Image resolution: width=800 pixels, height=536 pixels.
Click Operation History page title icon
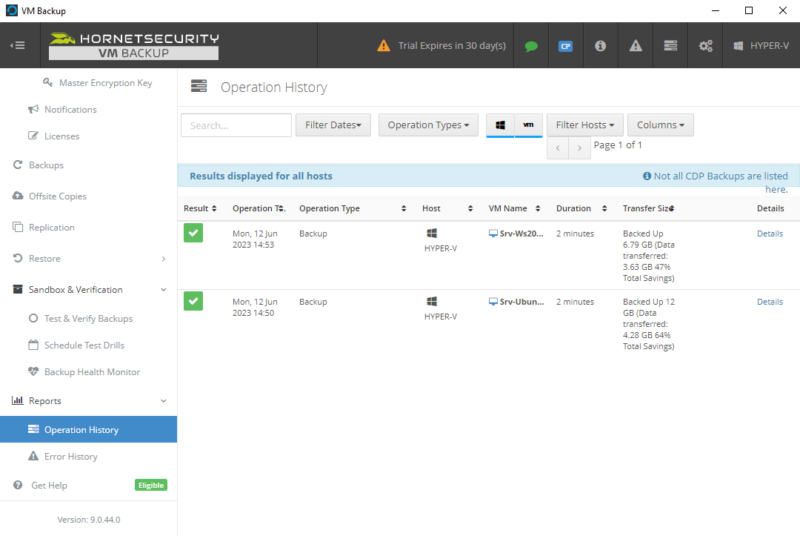tap(199, 86)
